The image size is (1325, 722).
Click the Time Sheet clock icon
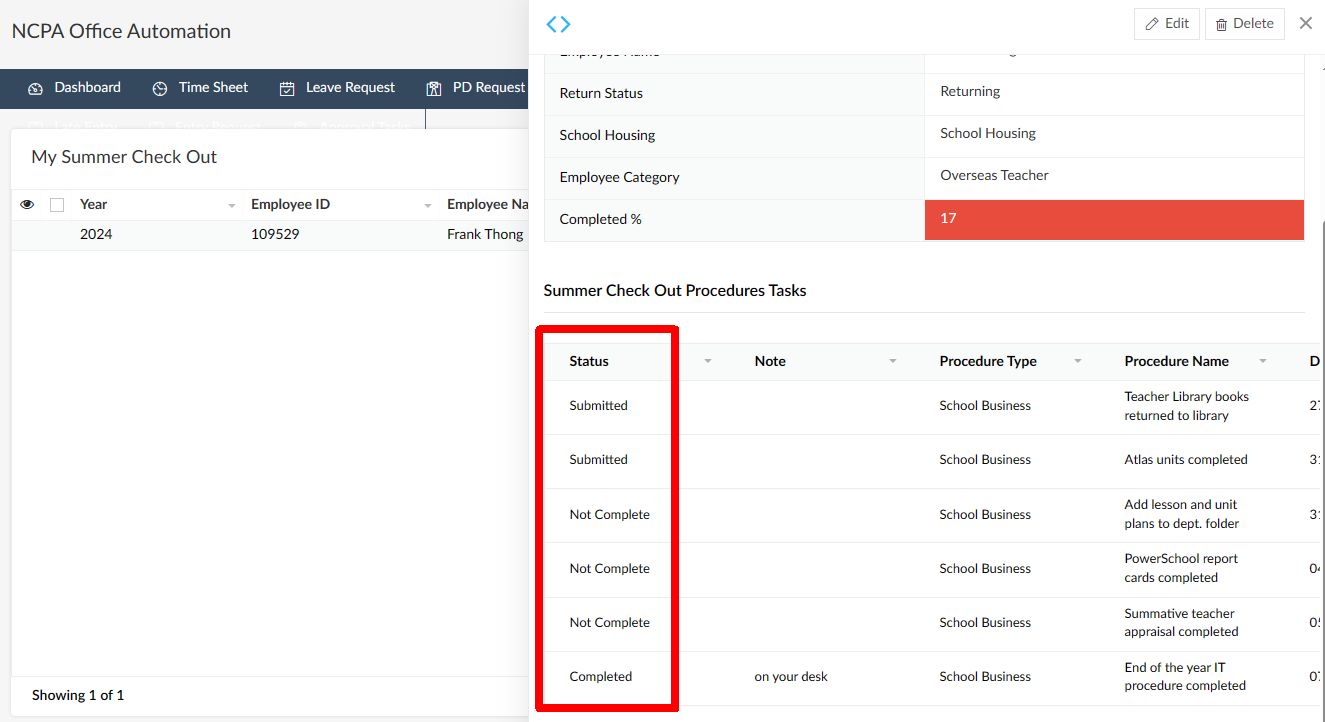(x=160, y=89)
